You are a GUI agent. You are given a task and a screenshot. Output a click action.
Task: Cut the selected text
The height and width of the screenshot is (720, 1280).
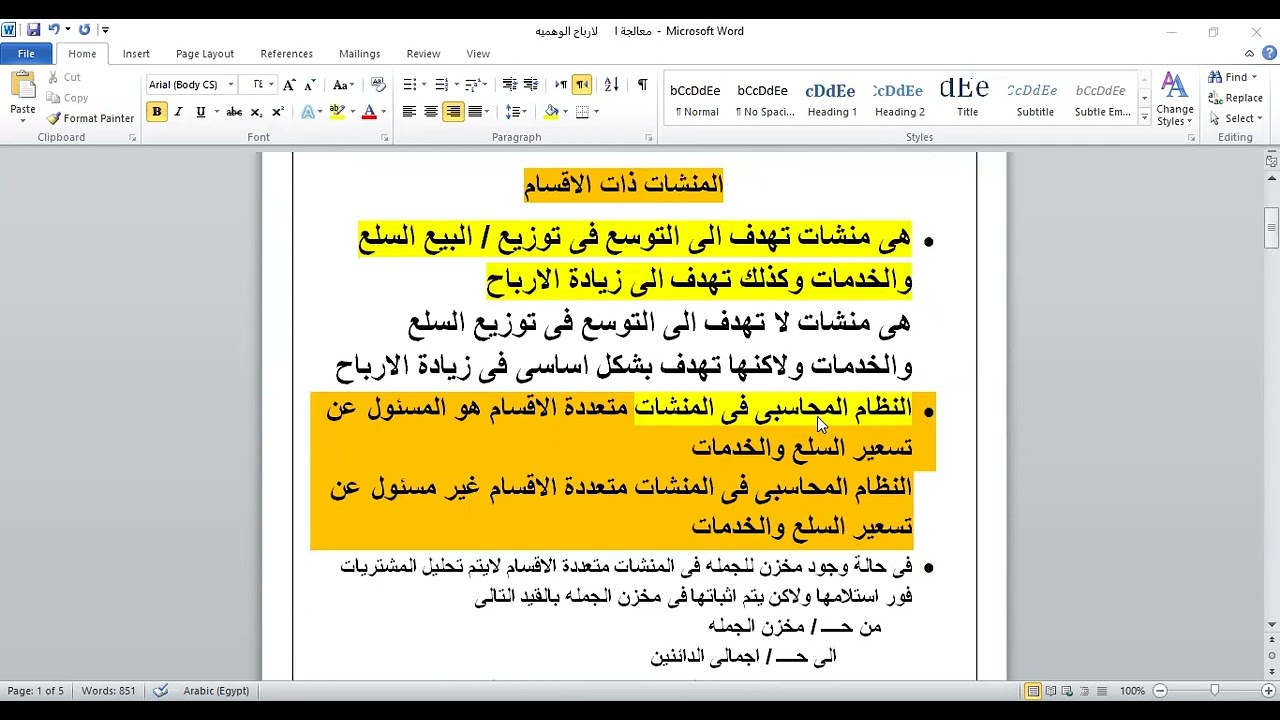tap(65, 77)
